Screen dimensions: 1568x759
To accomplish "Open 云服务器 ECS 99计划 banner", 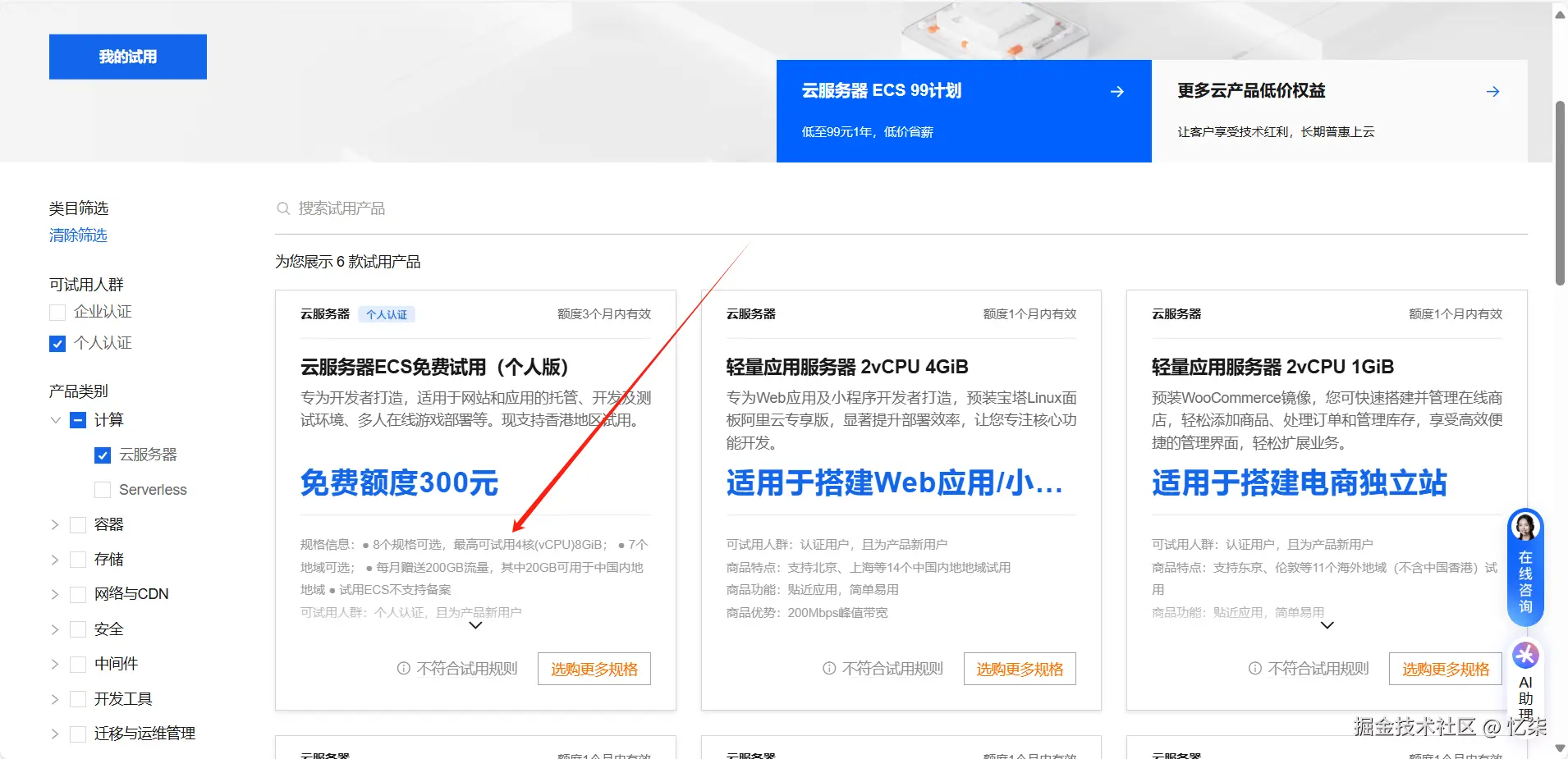I will [x=964, y=111].
